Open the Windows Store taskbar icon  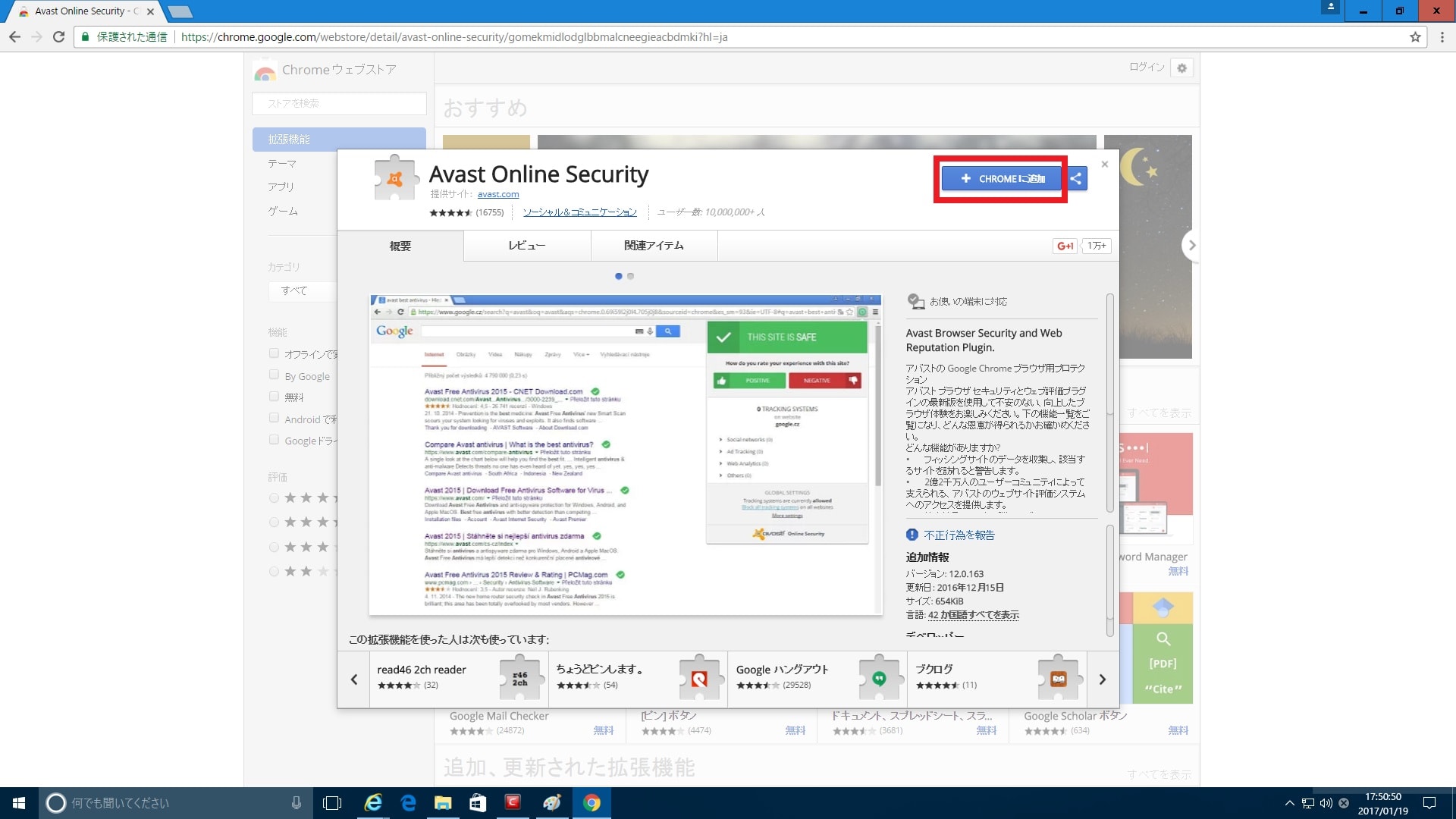coord(478,802)
